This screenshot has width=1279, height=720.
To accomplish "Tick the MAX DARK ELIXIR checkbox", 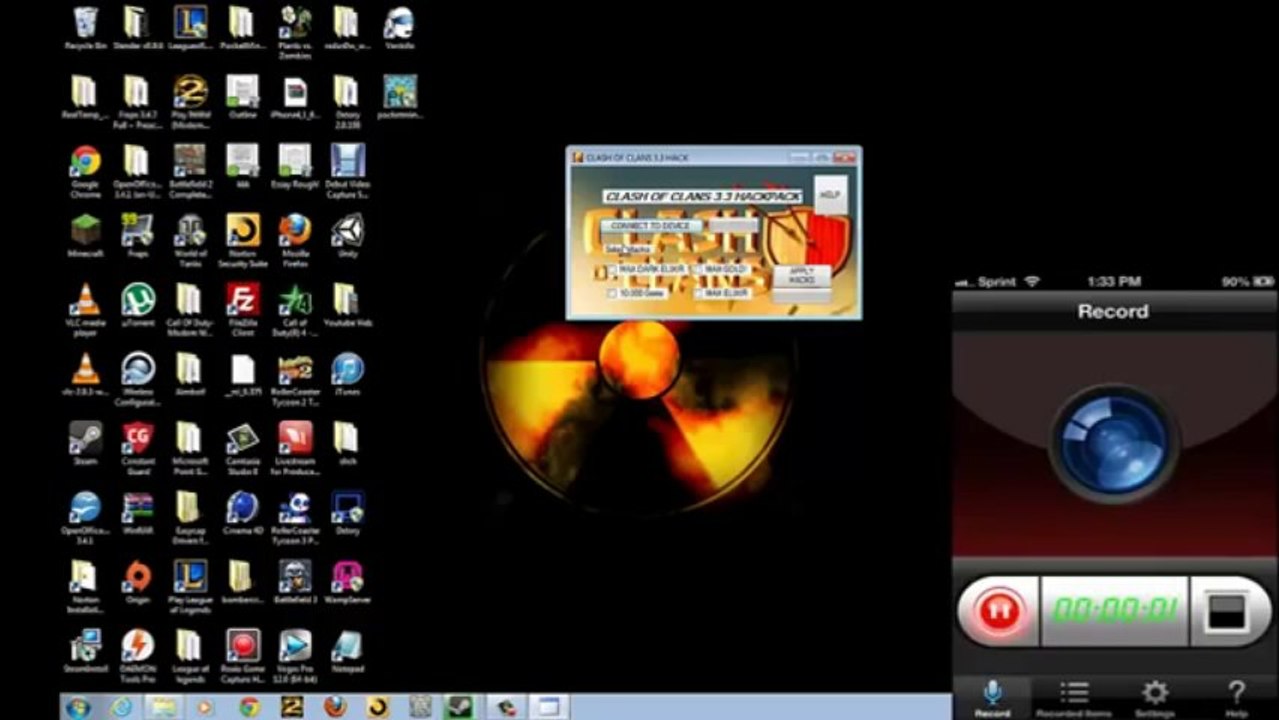I will click(612, 270).
